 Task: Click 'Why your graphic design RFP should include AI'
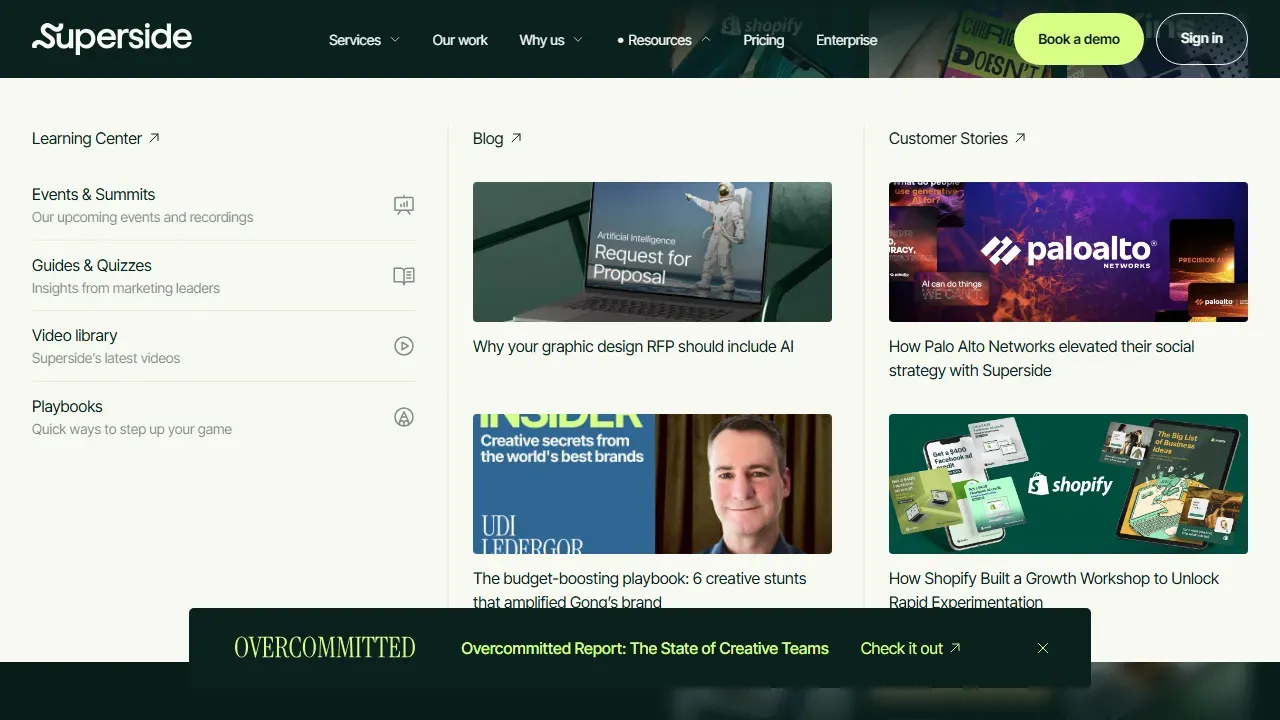click(x=633, y=347)
